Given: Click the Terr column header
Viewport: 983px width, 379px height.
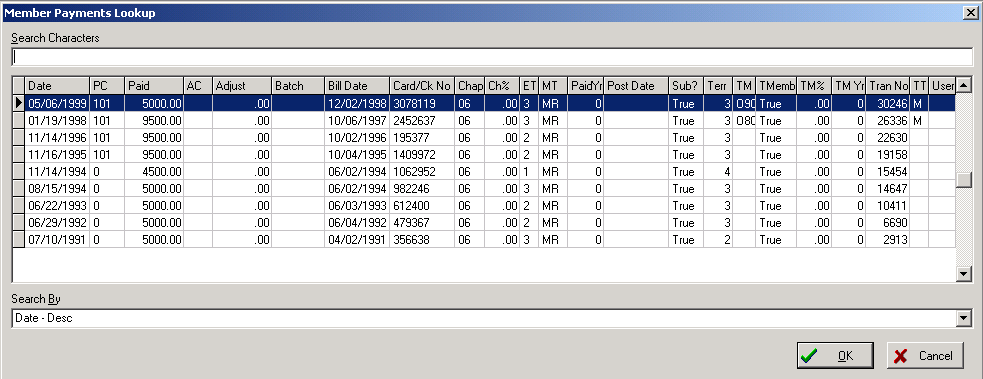Looking at the screenshot, I should [x=718, y=86].
